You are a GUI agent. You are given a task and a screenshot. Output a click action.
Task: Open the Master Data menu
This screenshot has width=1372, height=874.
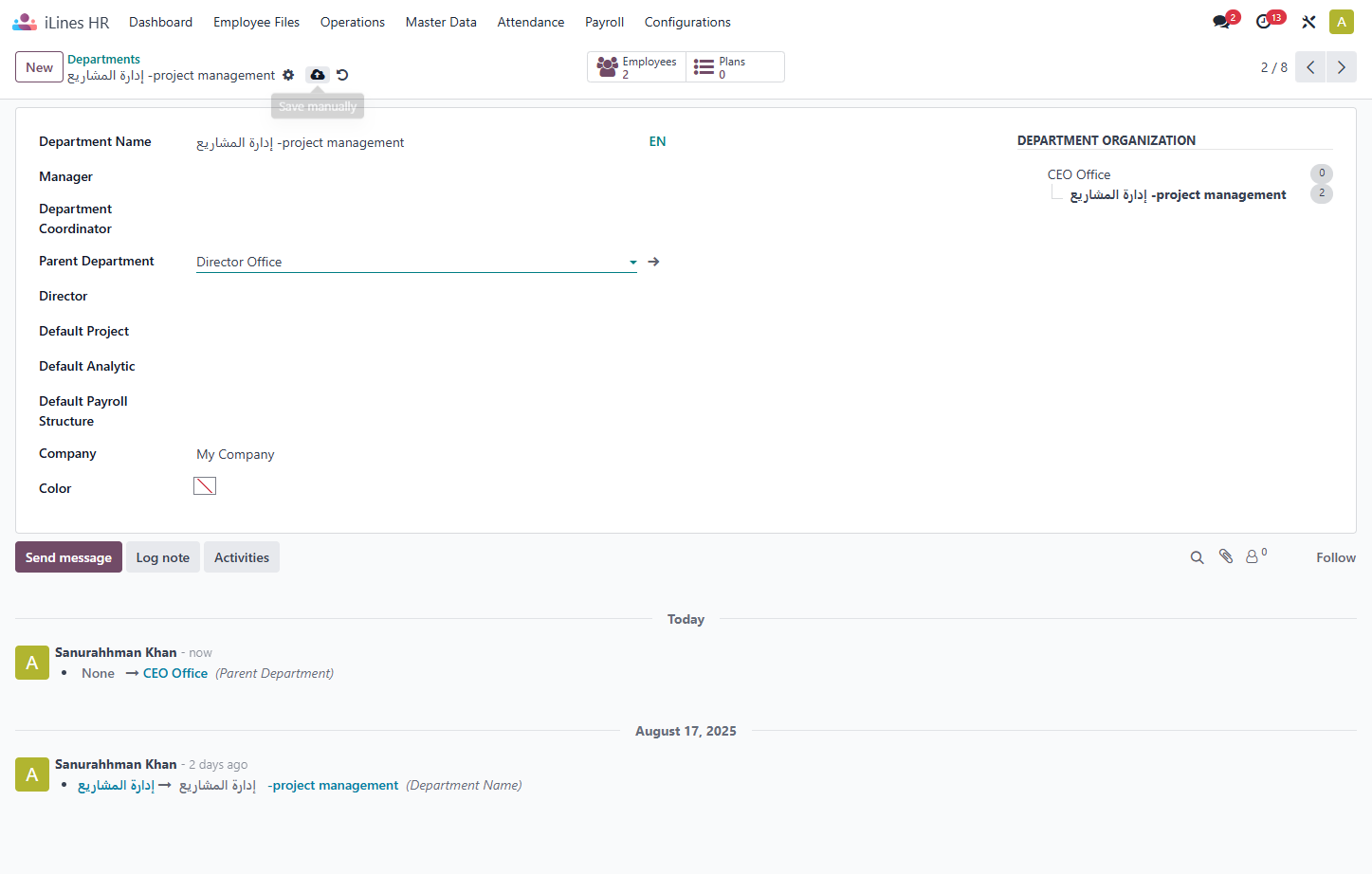[x=441, y=22]
